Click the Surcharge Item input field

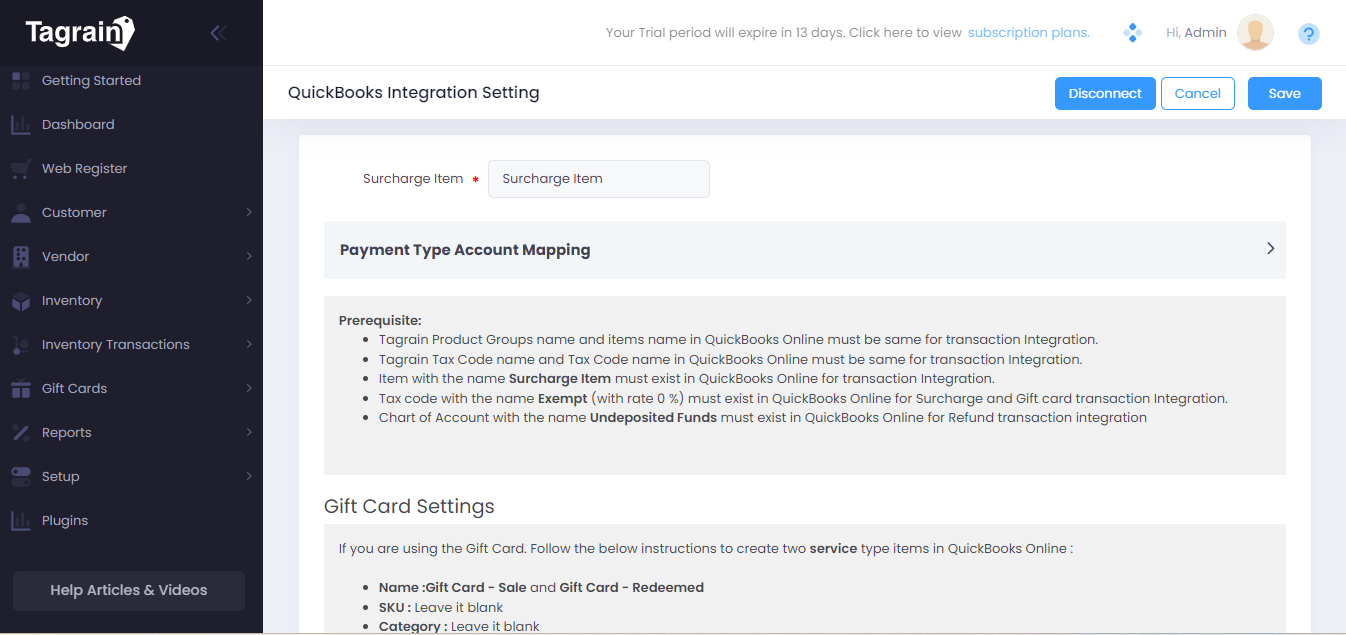pyautogui.click(x=598, y=179)
